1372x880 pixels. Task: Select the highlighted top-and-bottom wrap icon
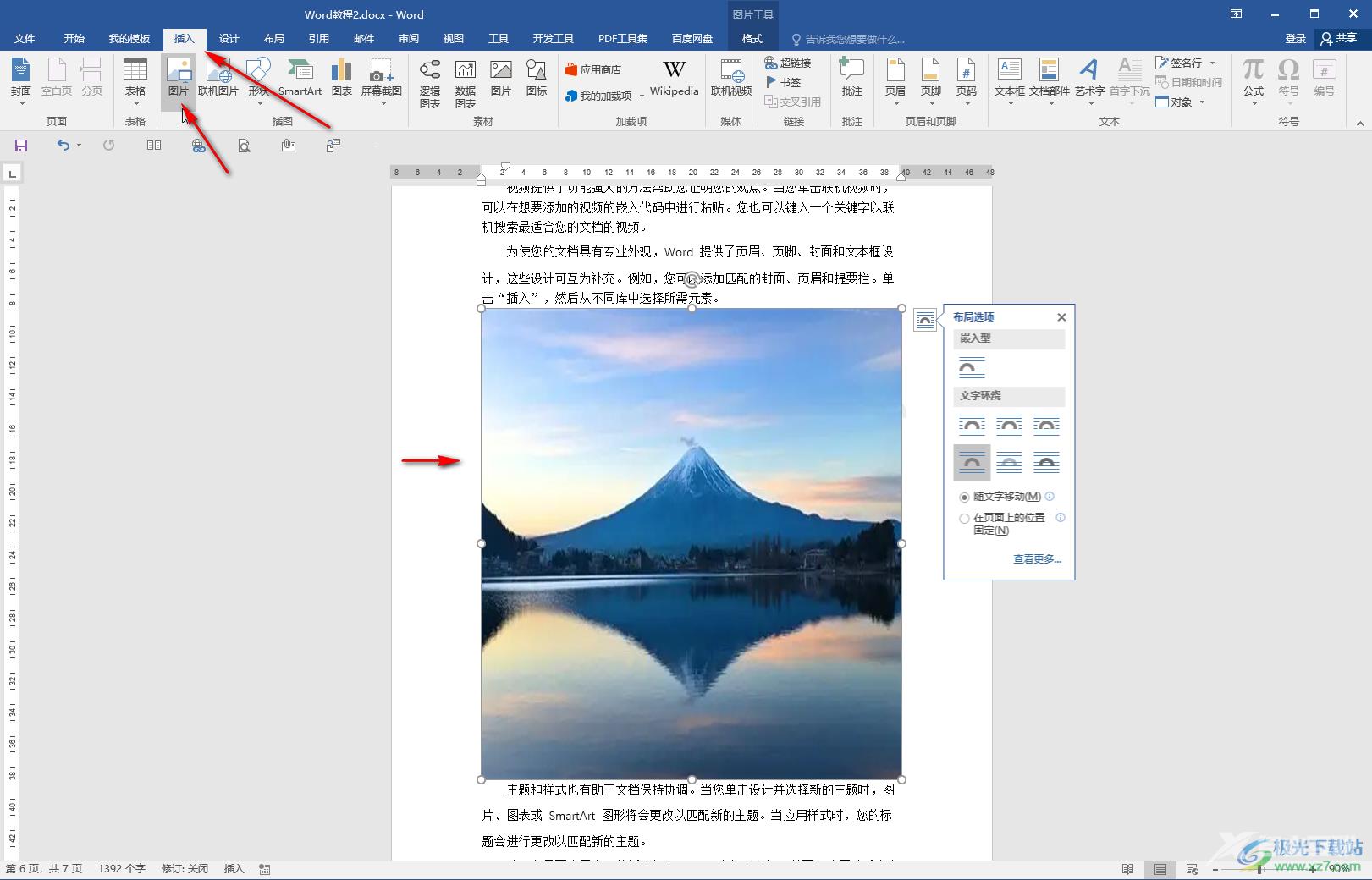pos(972,462)
